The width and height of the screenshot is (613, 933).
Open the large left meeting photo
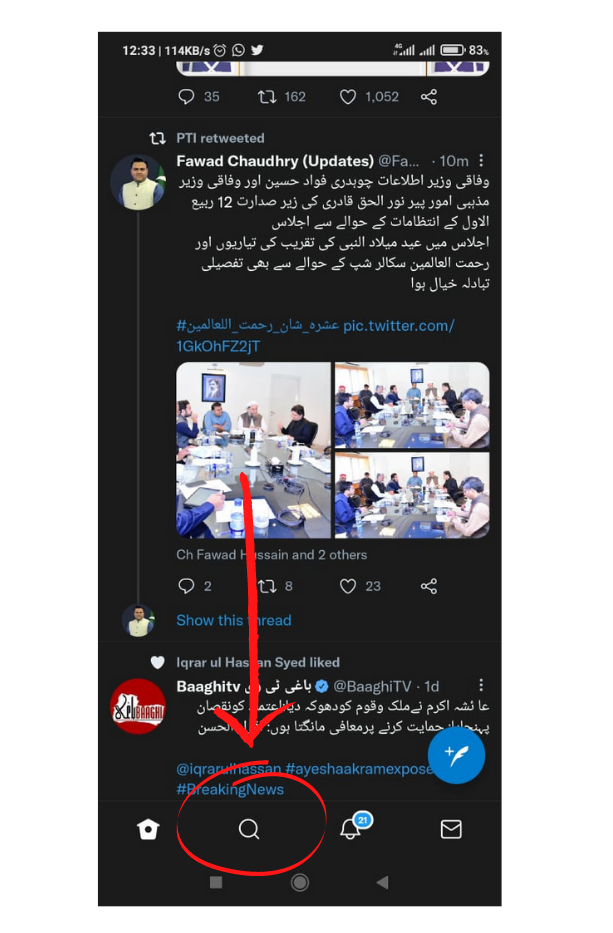click(253, 450)
